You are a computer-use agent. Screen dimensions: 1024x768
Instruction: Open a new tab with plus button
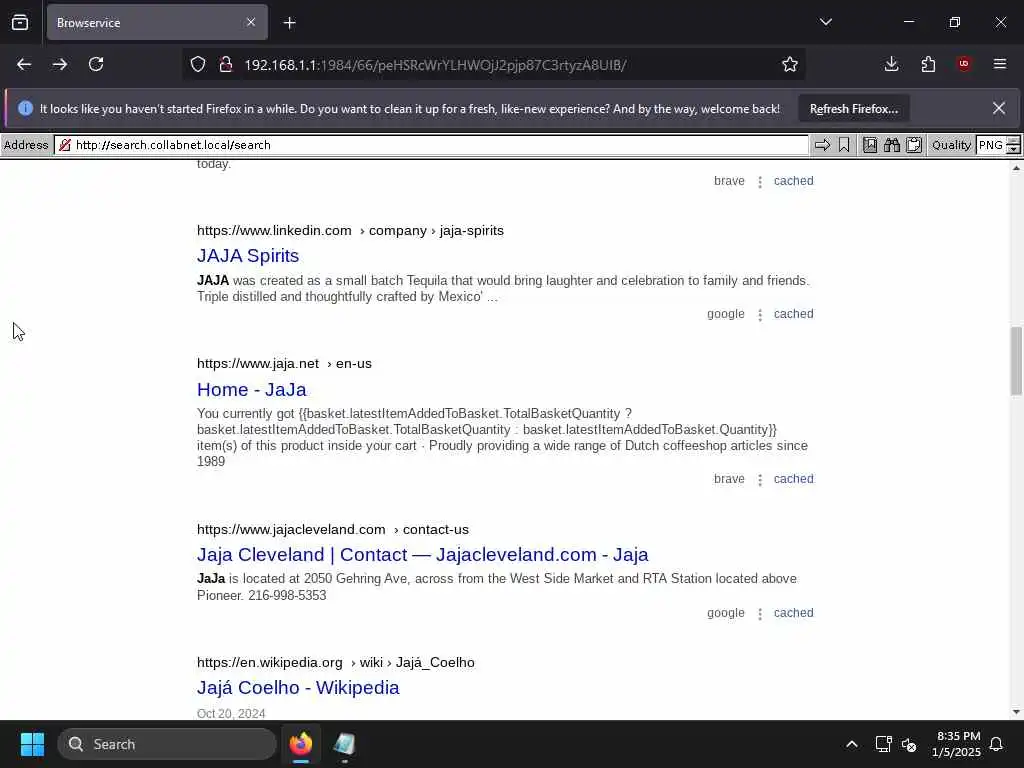[x=290, y=23]
